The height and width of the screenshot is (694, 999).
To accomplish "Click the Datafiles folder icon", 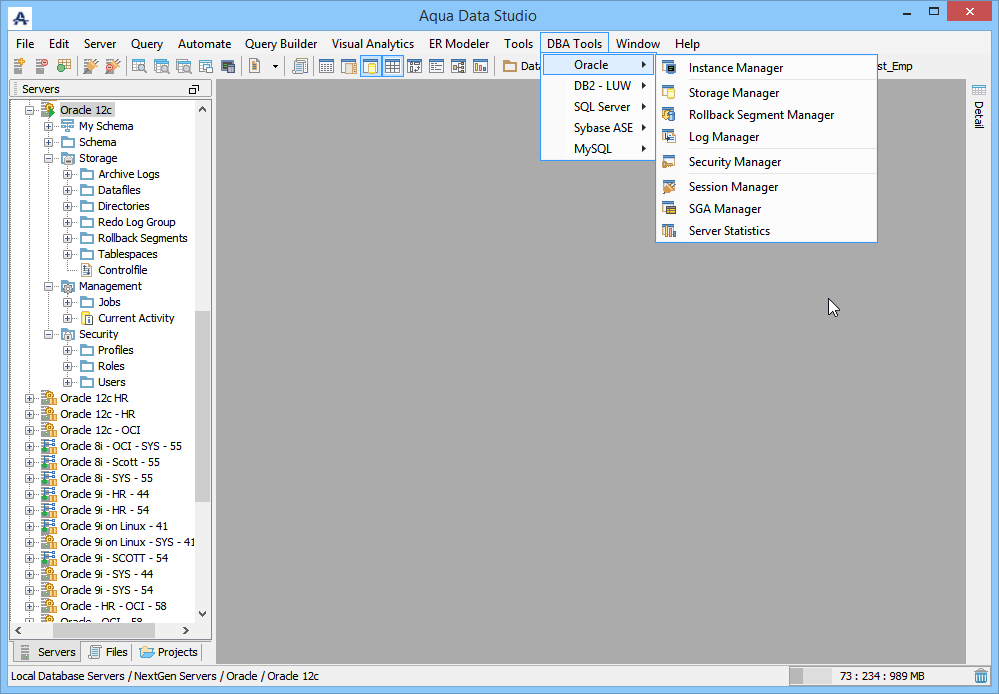I will click(x=87, y=190).
